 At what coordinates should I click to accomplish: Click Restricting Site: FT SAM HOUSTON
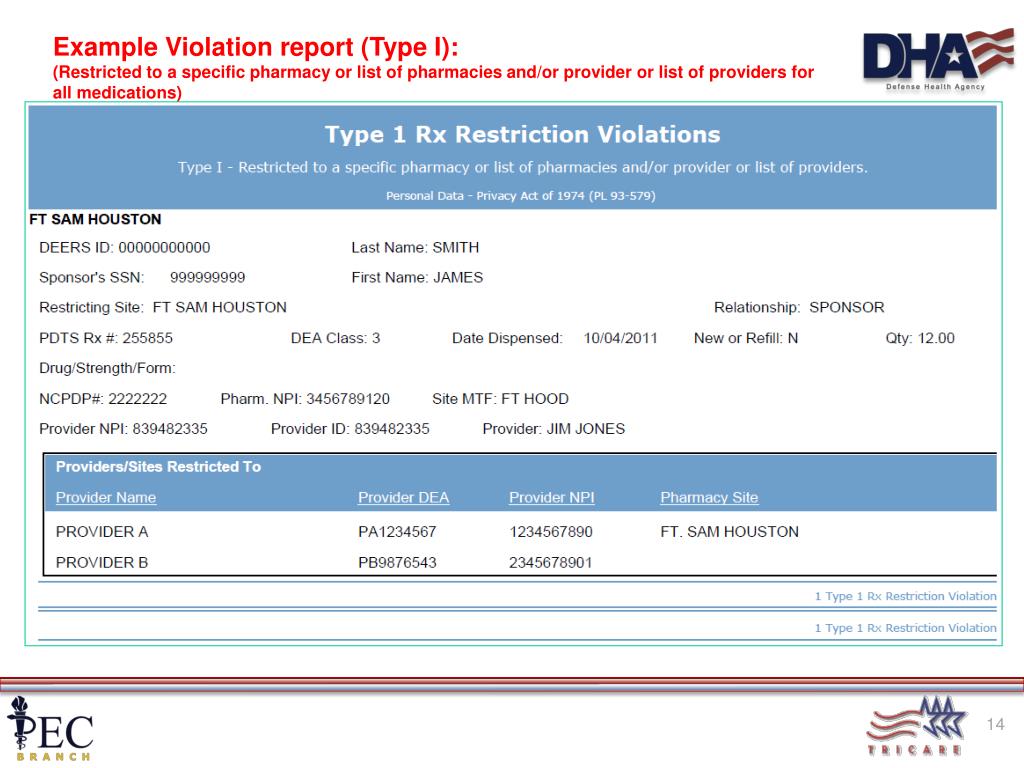[163, 308]
